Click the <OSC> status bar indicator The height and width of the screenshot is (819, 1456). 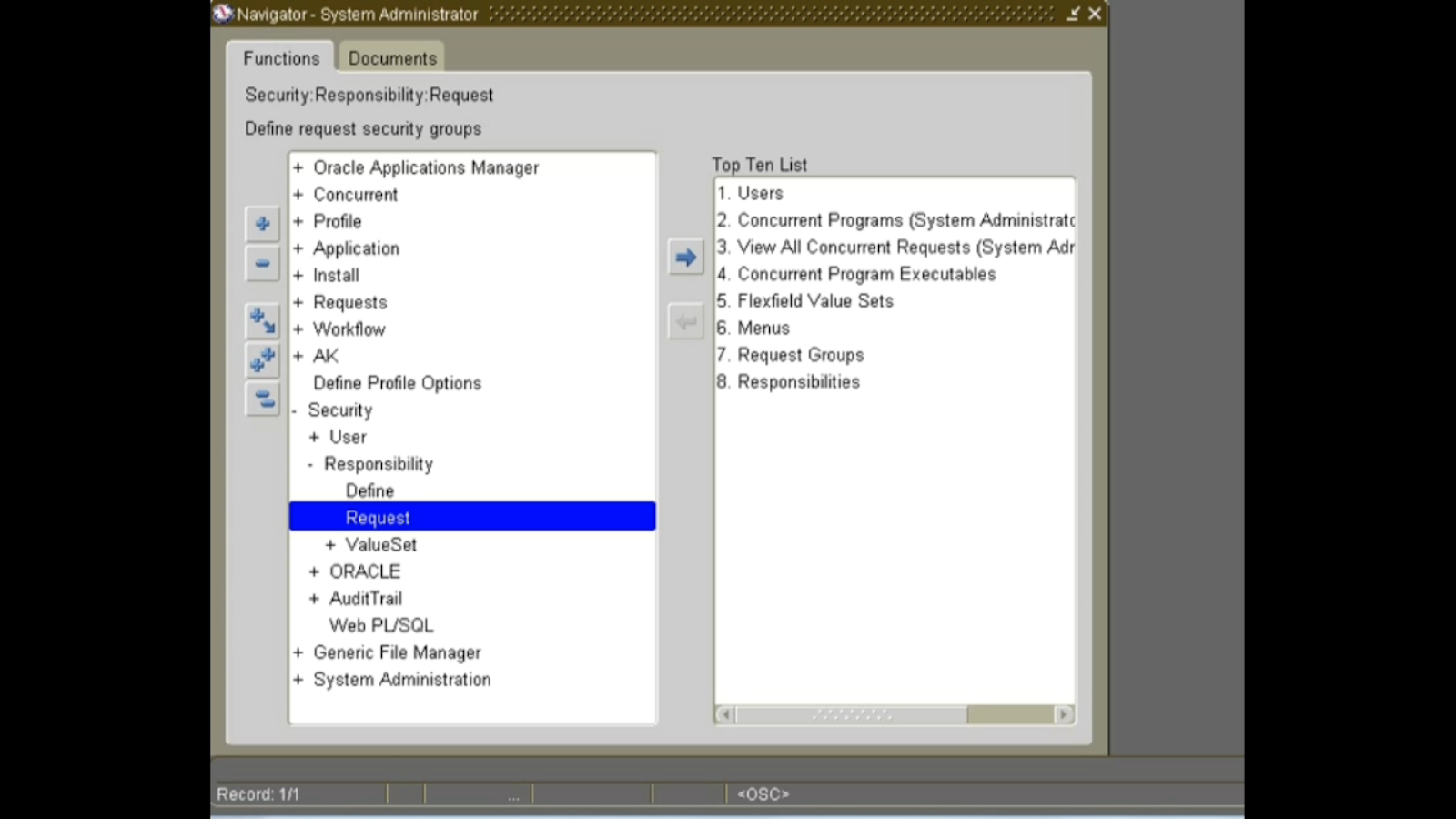pos(763,794)
